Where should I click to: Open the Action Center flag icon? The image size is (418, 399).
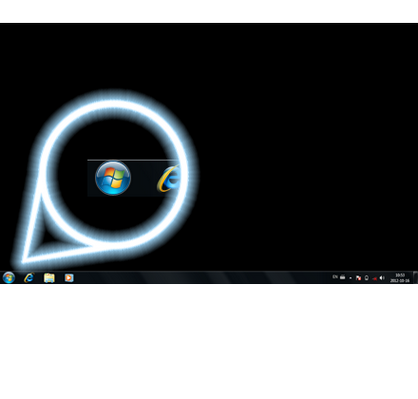click(x=358, y=278)
